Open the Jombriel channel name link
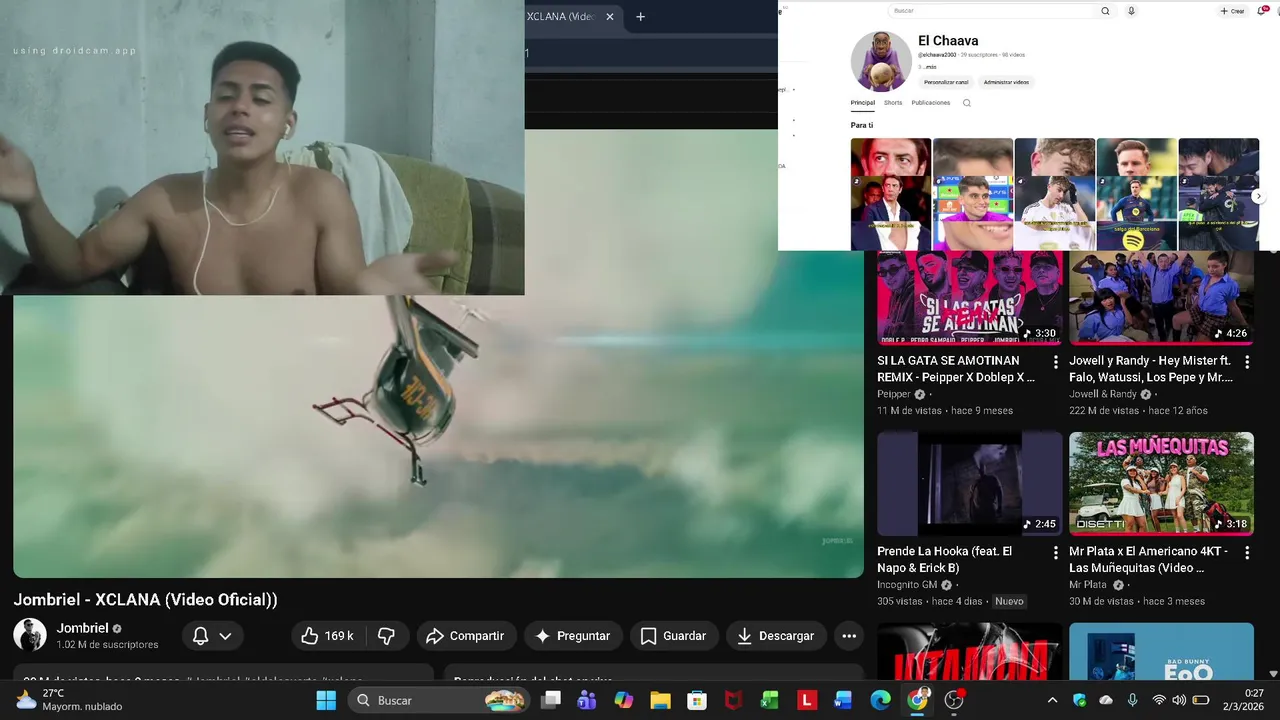 point(82,628)
